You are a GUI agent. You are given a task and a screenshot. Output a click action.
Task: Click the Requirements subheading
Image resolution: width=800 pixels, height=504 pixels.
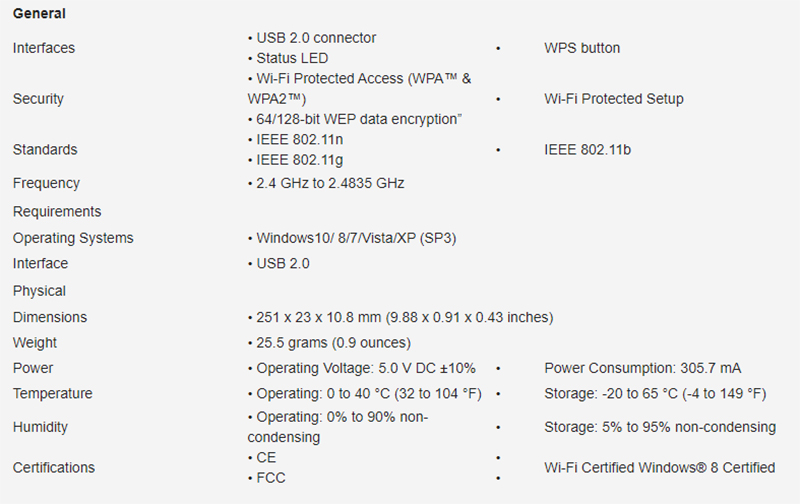[57, 211]
